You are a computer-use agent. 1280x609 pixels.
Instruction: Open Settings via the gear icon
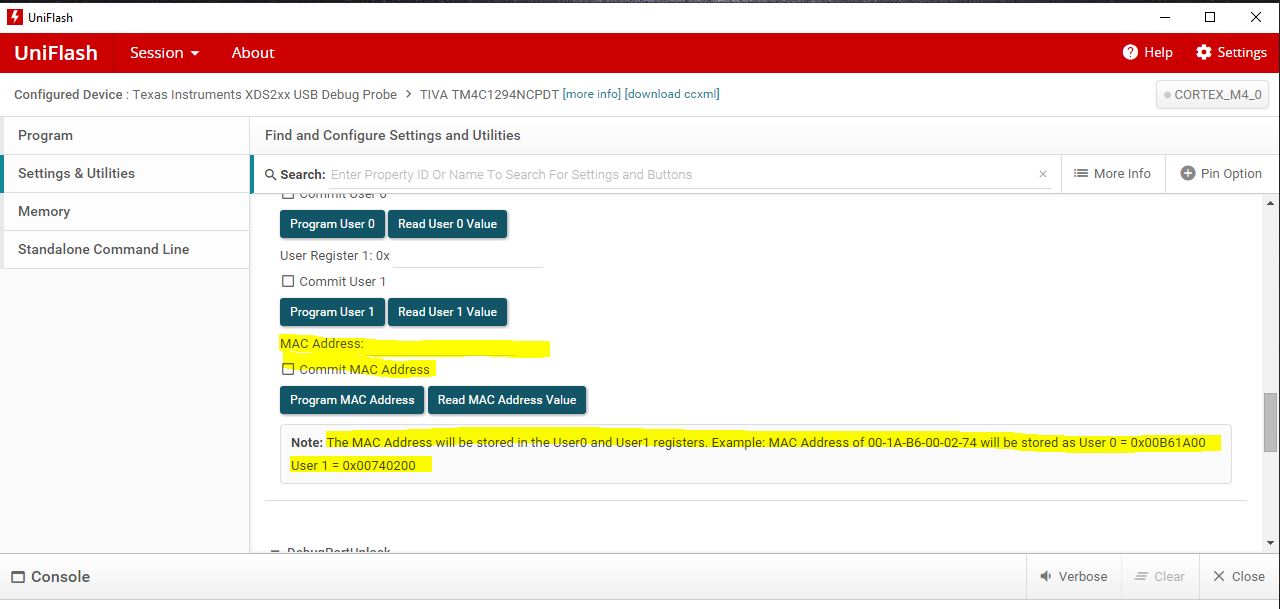pos(1204,52)
